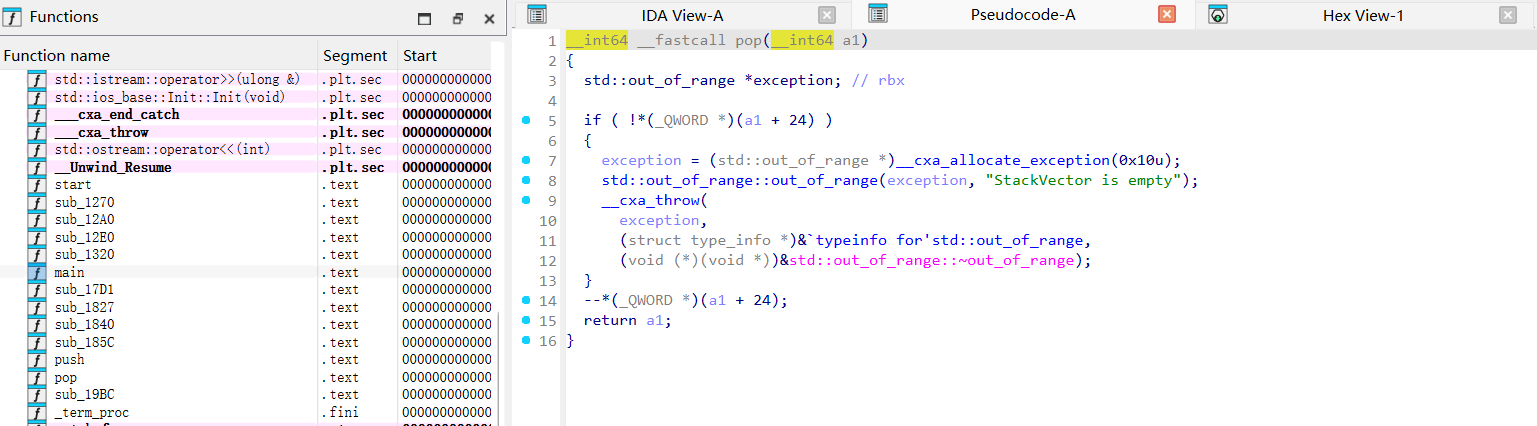Viewport: 1537px width, 426px height.
Task: Click the function icon beside start
Action: pos(36,185)
